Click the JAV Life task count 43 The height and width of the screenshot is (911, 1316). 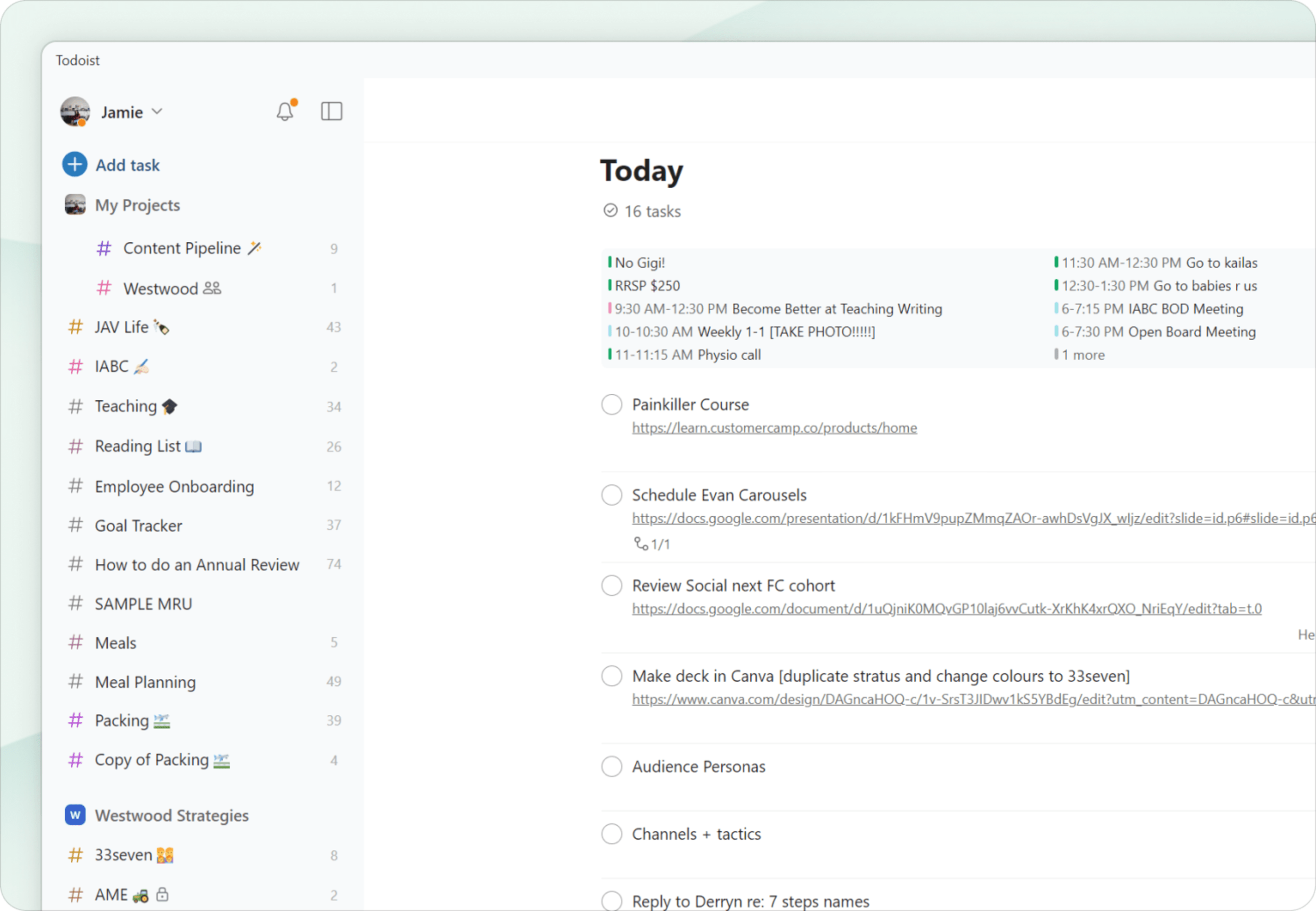click(x=334, y=327)
